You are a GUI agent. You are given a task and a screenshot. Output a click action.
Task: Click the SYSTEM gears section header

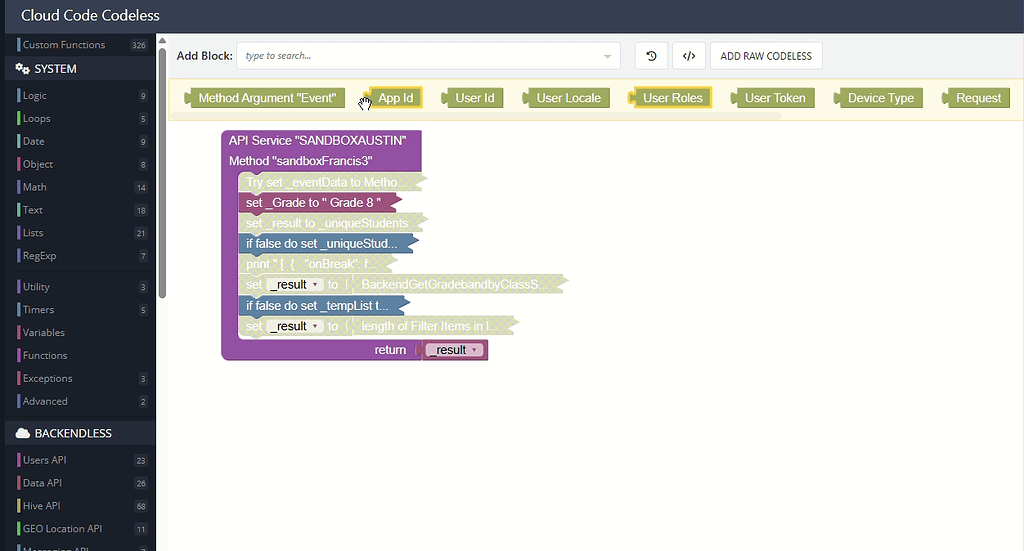[x=80, y=69]
